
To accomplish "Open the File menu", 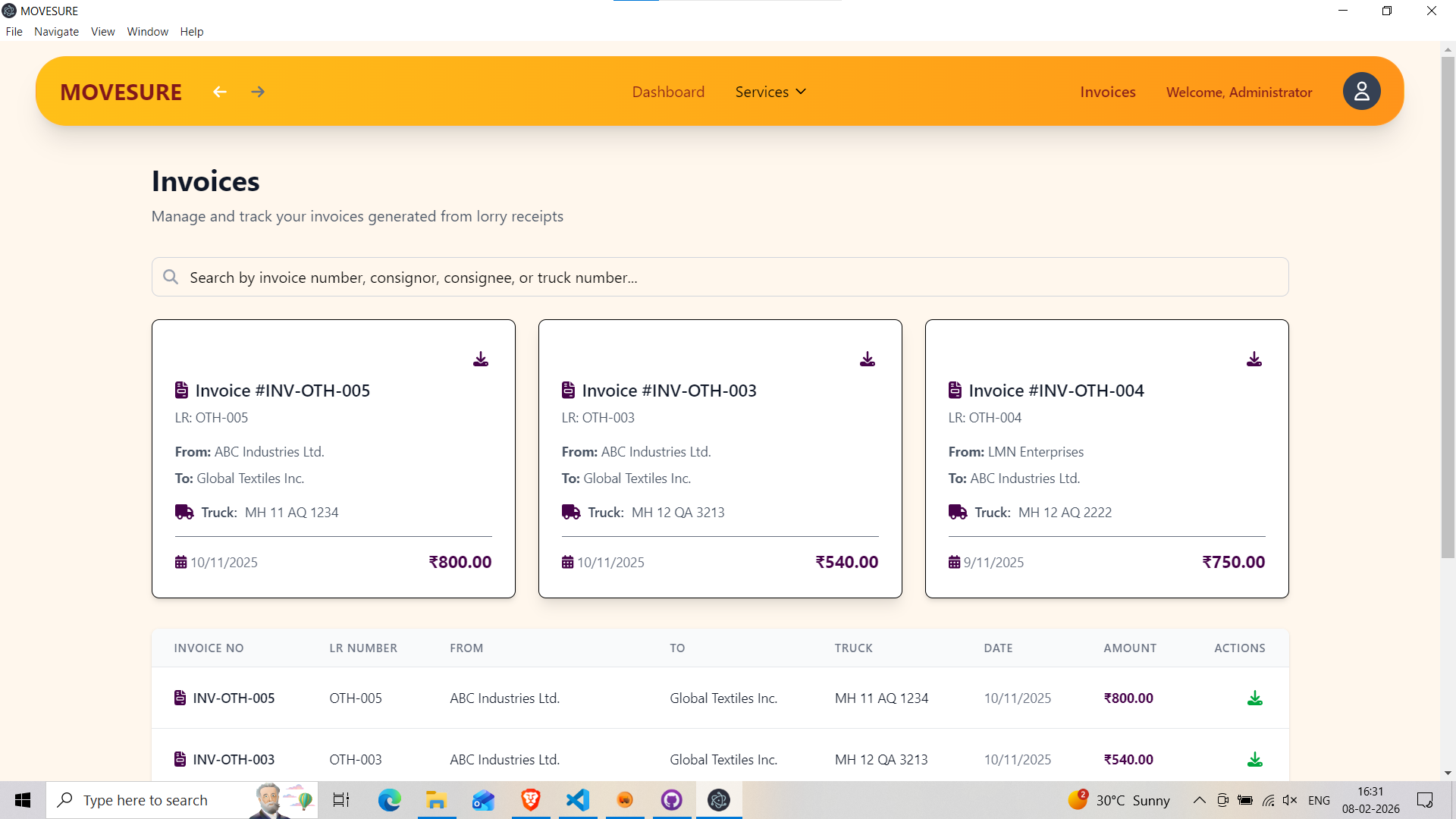I will tap(14, 31).
